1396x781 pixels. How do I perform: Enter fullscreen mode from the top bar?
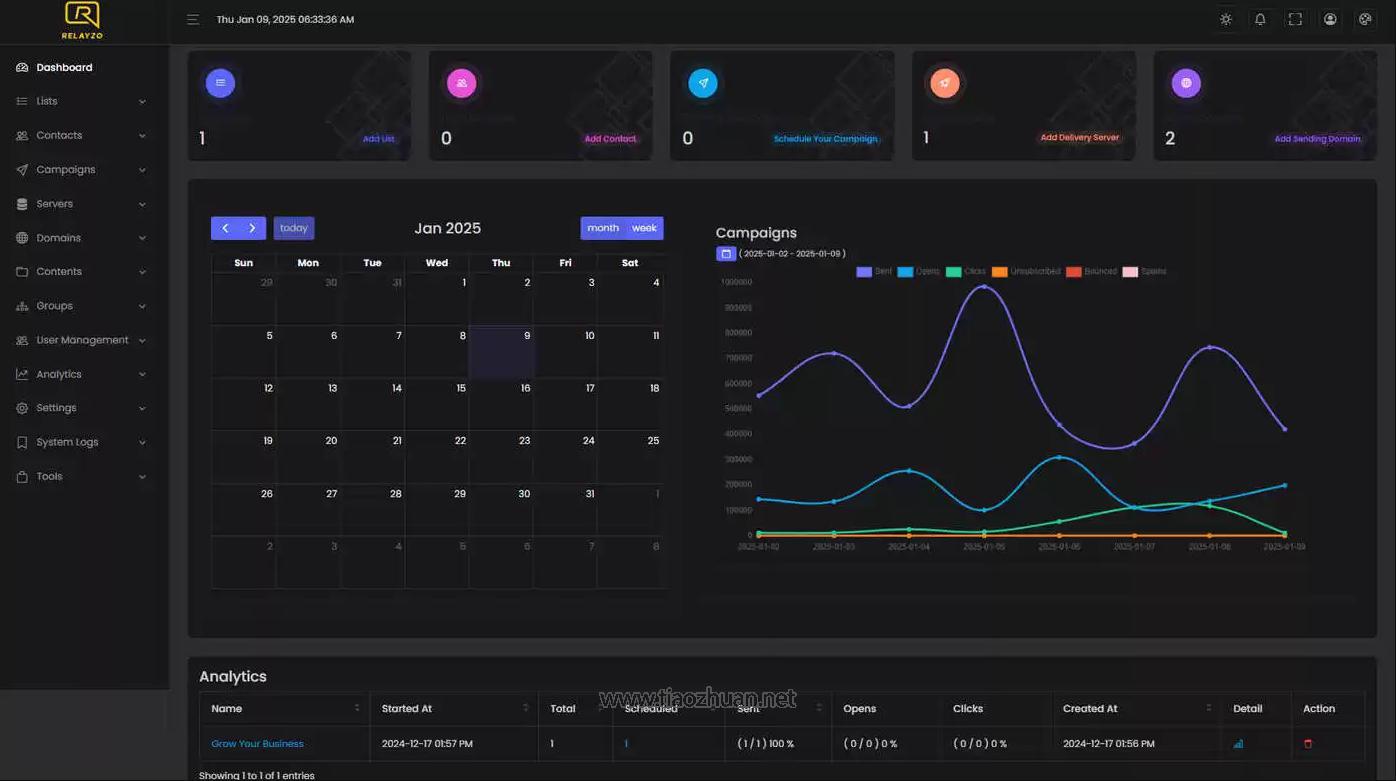point(1295,19)
